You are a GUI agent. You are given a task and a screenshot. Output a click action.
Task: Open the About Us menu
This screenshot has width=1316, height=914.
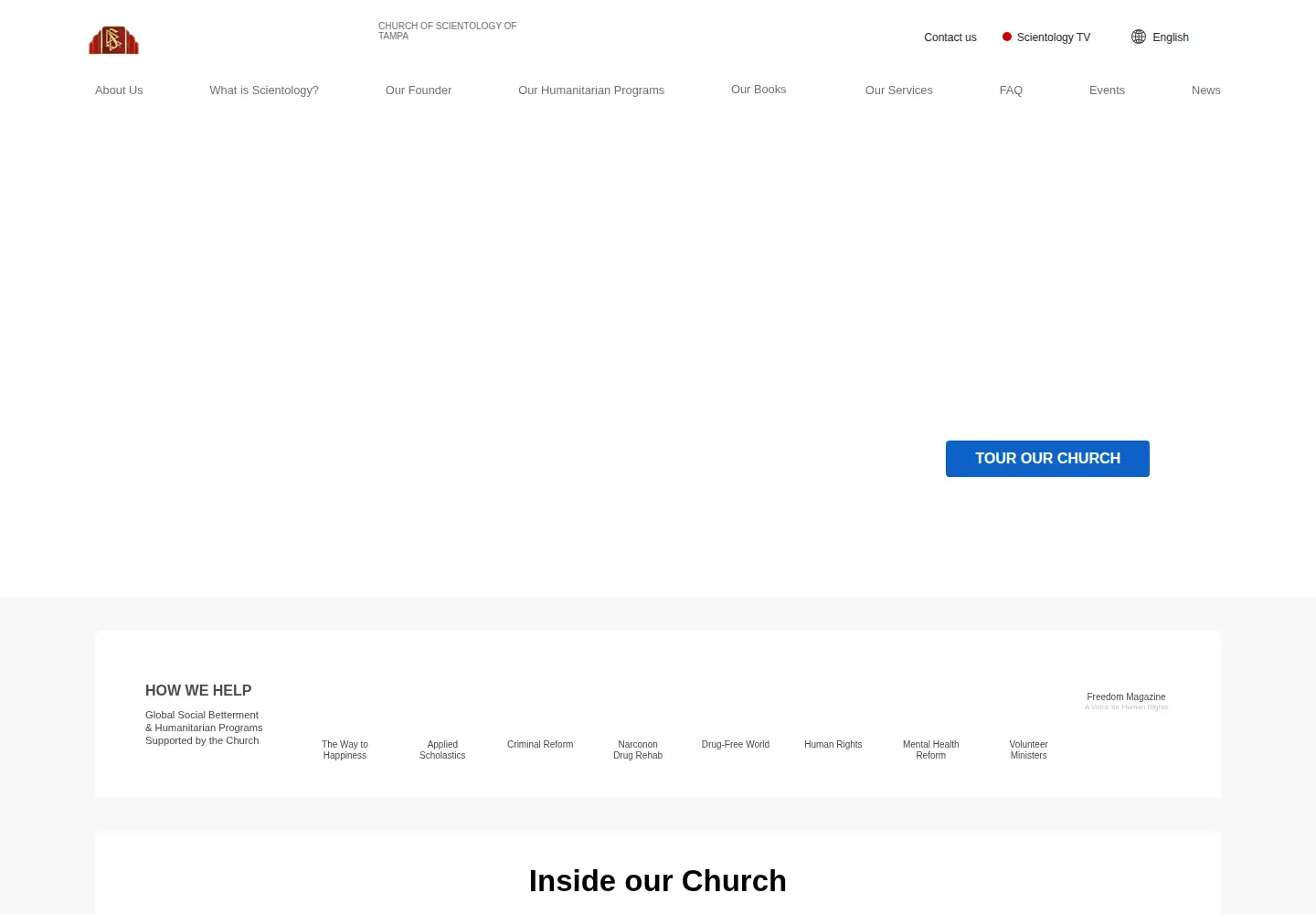[x=119, y=90]
